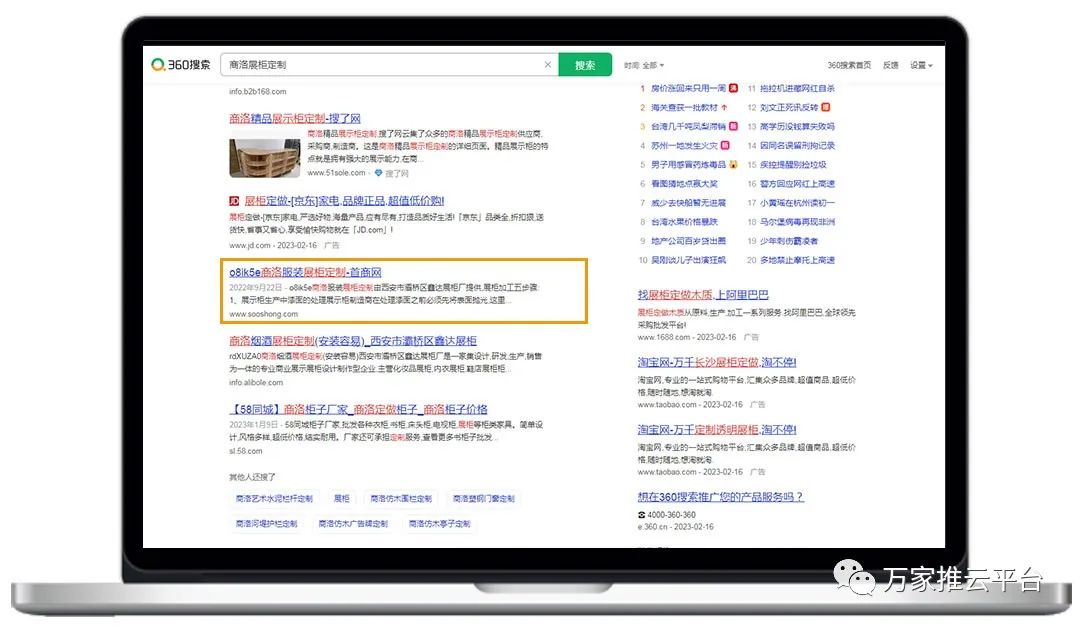Open the 【58同城】商洛柜子厂家 result
This screenshot has width=1080, height=628.
[358, 409]
